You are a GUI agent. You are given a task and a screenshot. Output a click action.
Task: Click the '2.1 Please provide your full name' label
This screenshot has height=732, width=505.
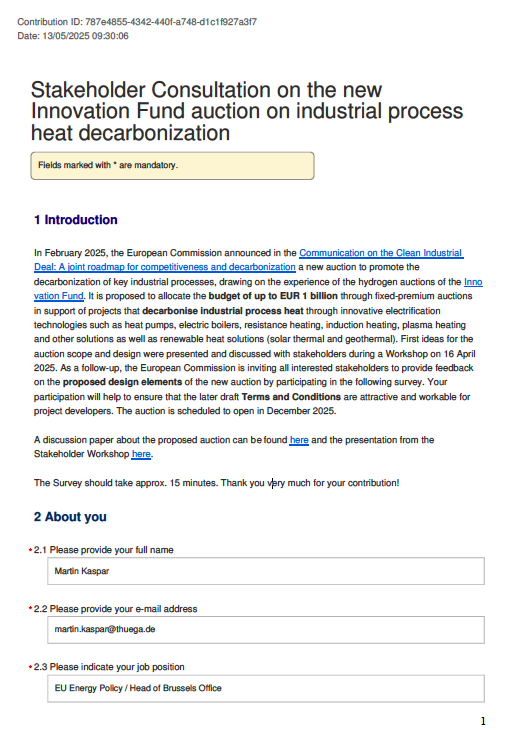coord(104,550)
